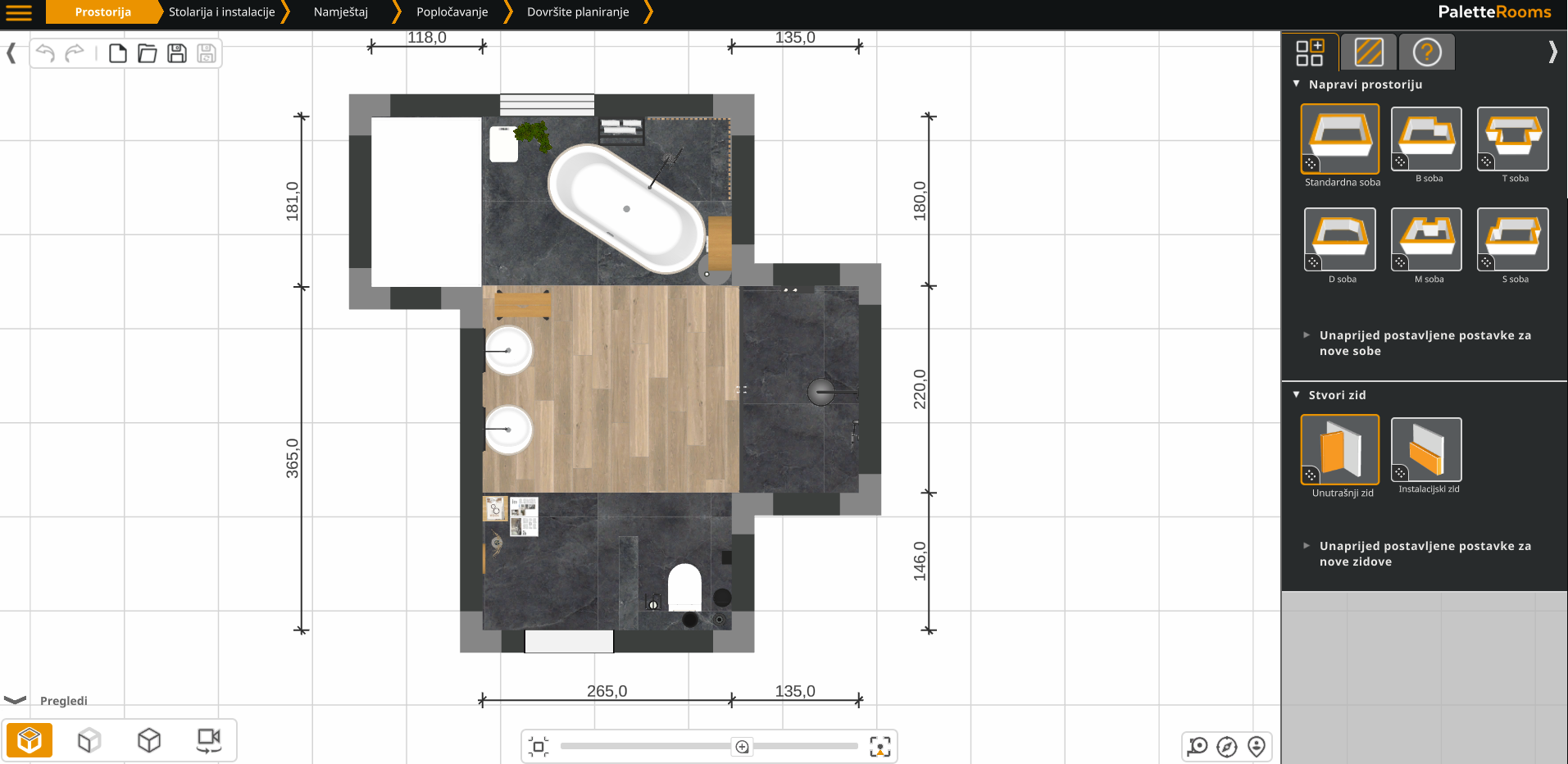This screenshot has height=764, width=1568.
Task: Switch to the camera walkthrough view
Action: point(208,740)
